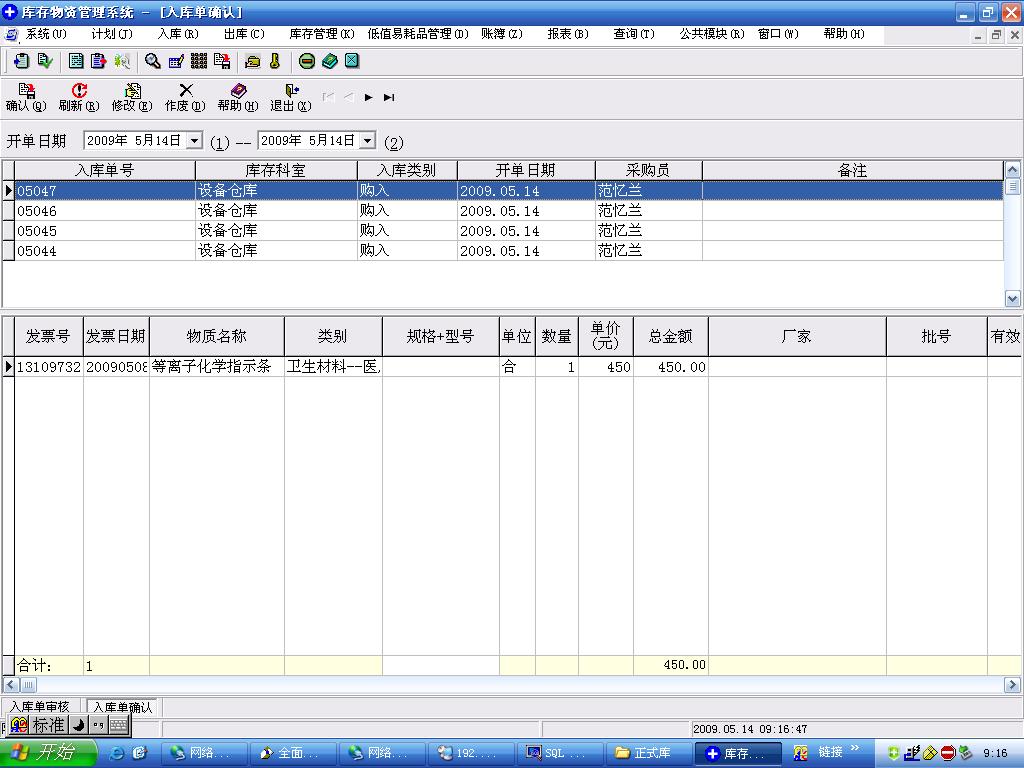Open the 低值易耗品管理(D) menu
This screenshot has height=768, width=1024.
418,34
